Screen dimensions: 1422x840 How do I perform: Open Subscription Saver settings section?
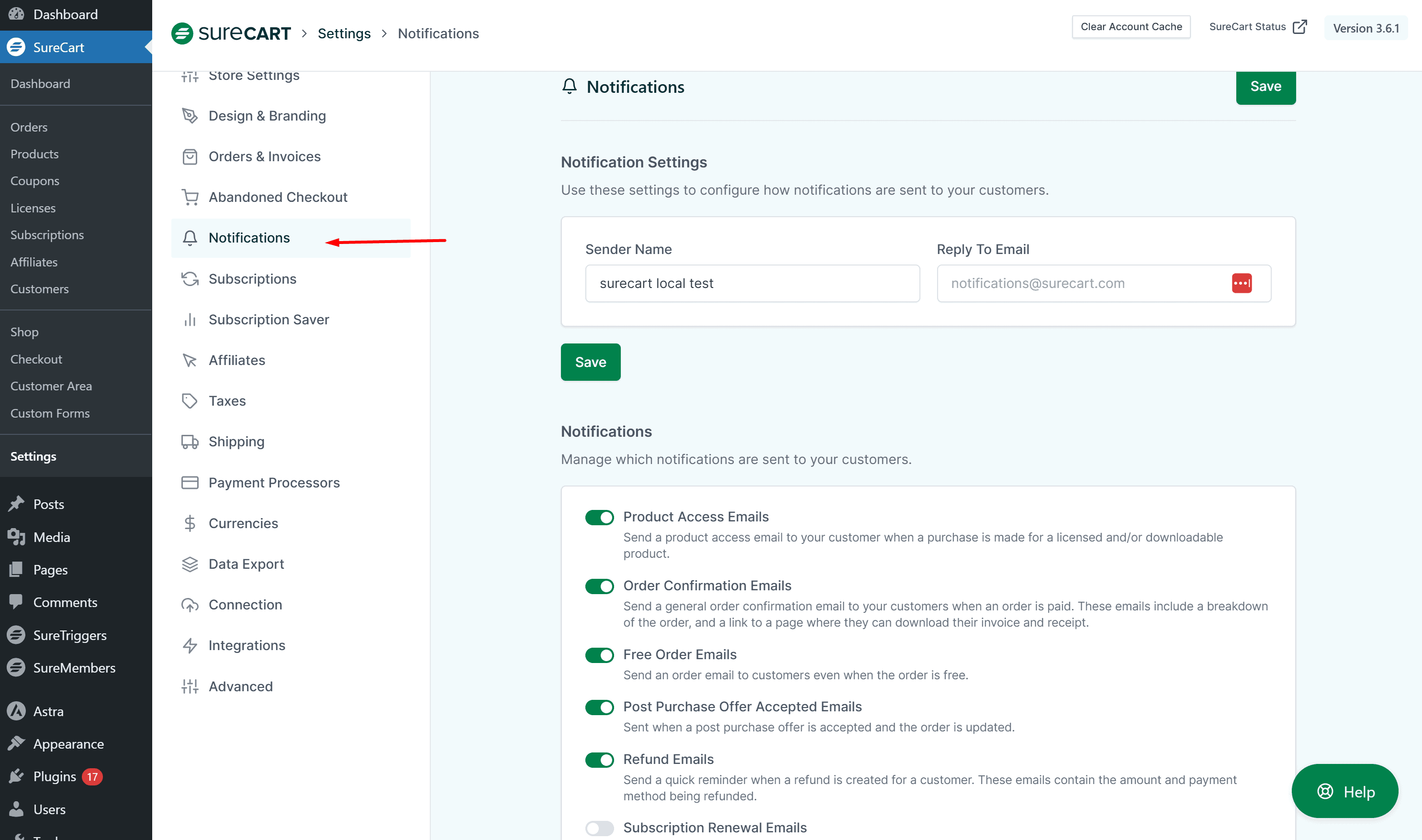(269, 319)
